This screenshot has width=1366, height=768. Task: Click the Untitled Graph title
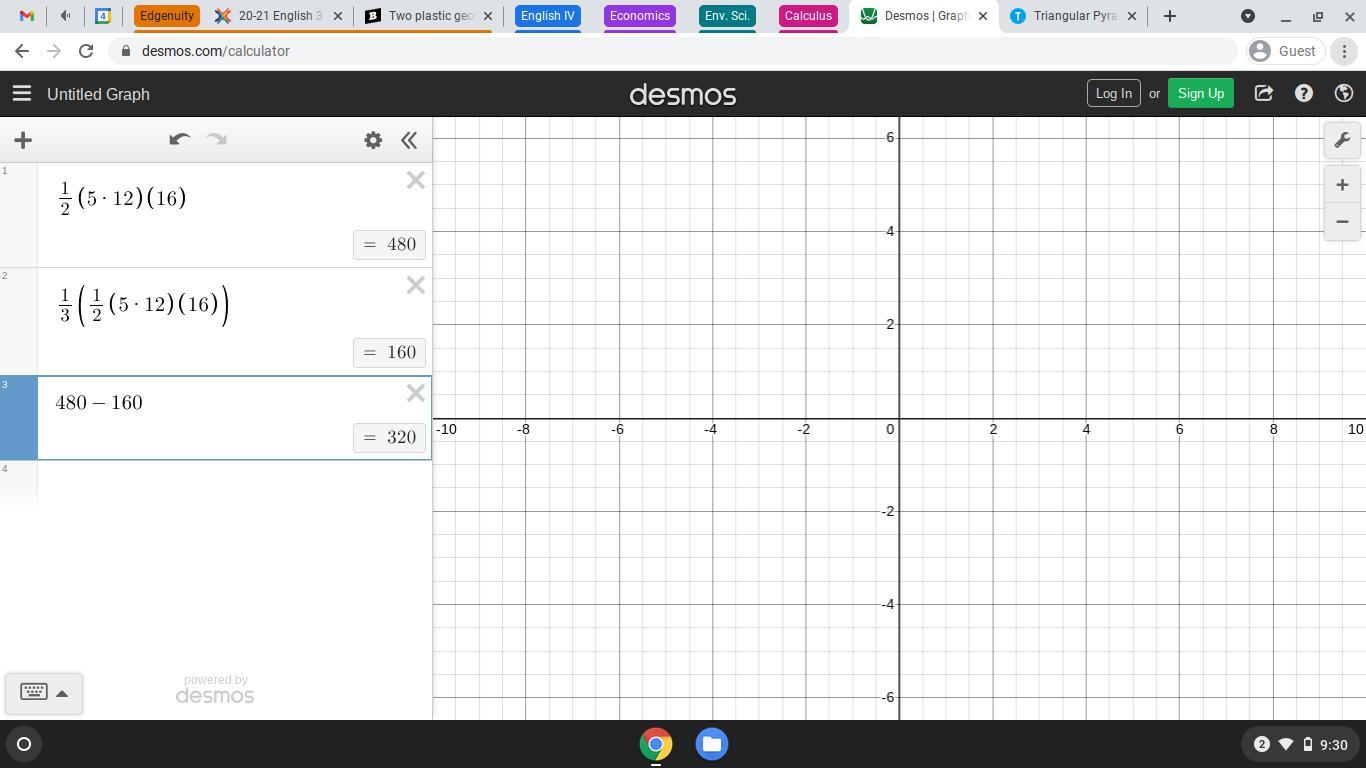click(98, 94)
